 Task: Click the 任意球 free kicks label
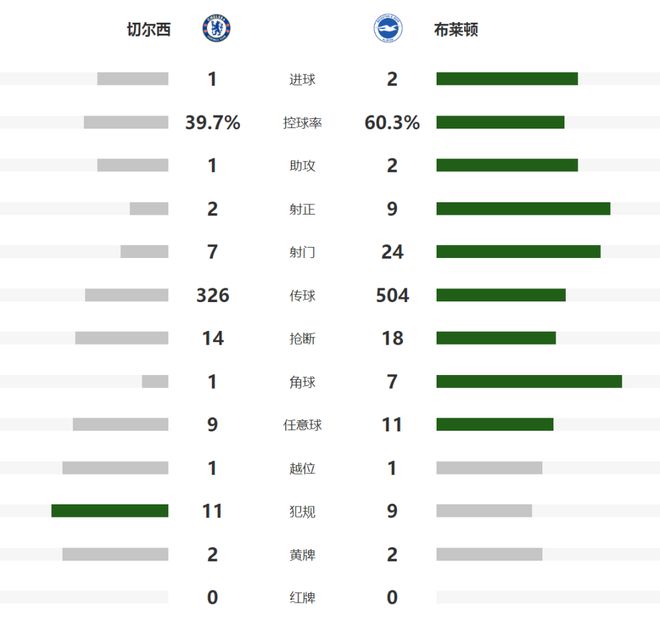[x=301, y=425]
